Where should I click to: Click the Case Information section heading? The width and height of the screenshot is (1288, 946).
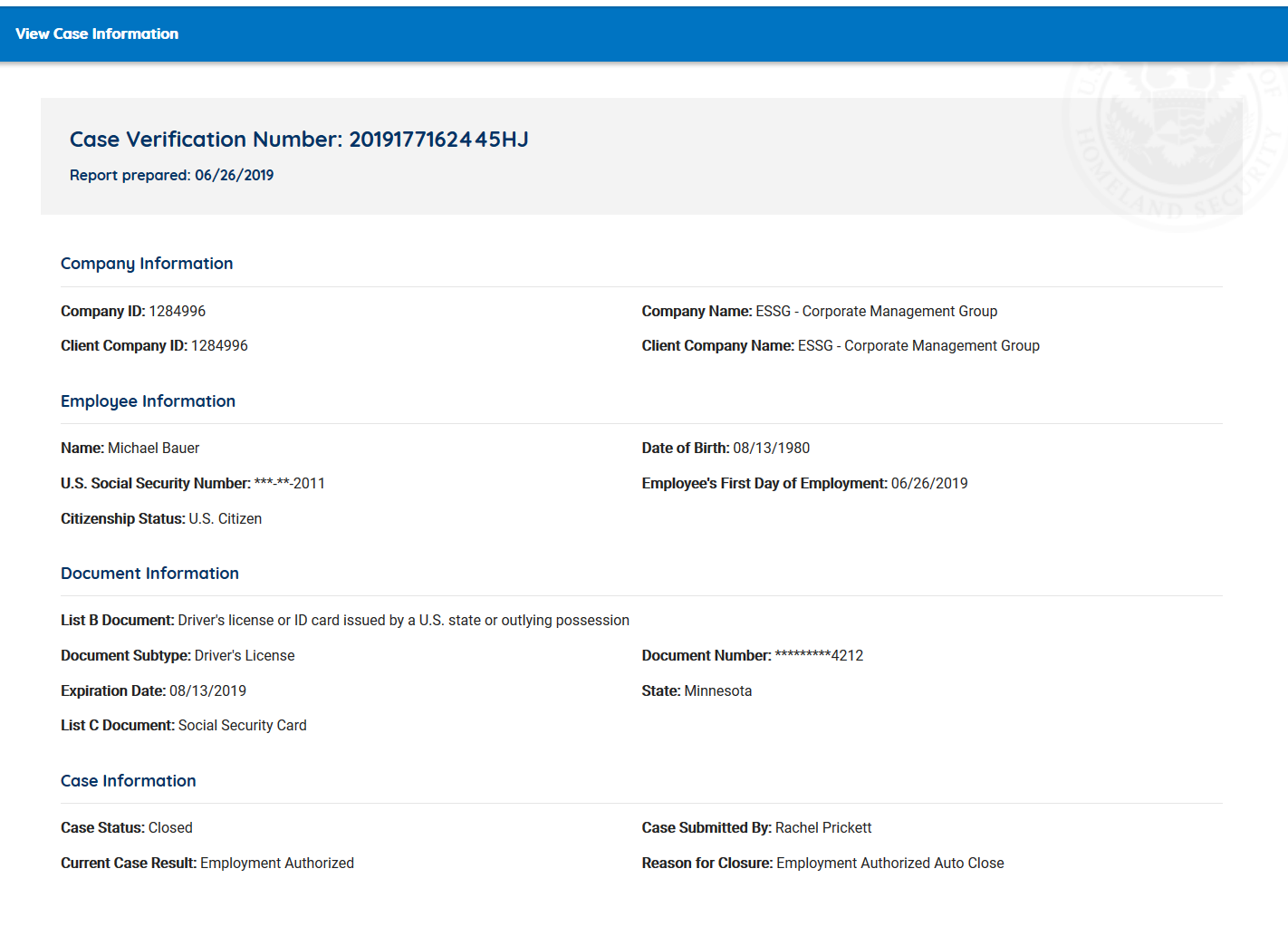pyautogui.click(x=128, y=781)
